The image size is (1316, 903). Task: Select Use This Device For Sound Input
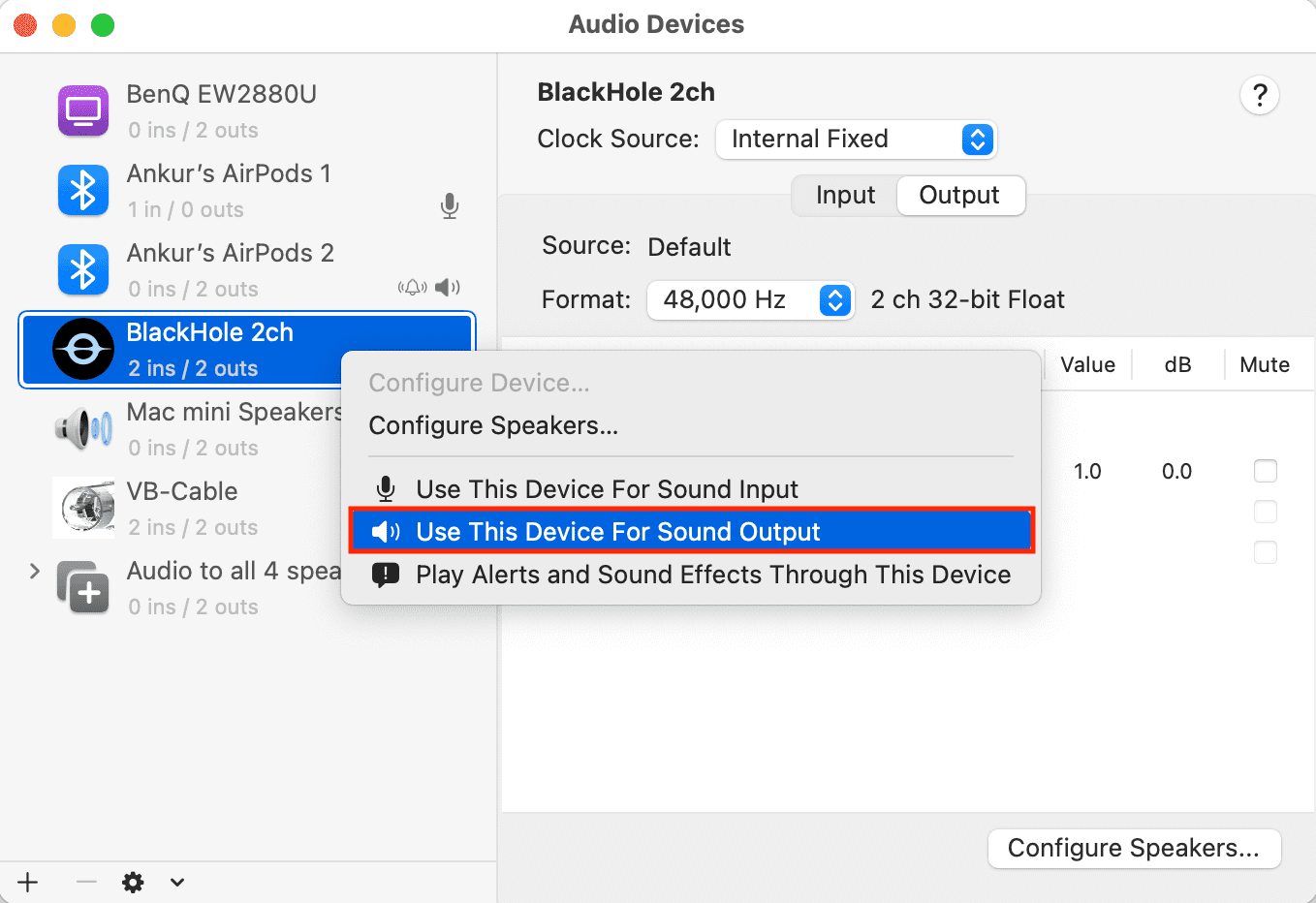[691, 489]
